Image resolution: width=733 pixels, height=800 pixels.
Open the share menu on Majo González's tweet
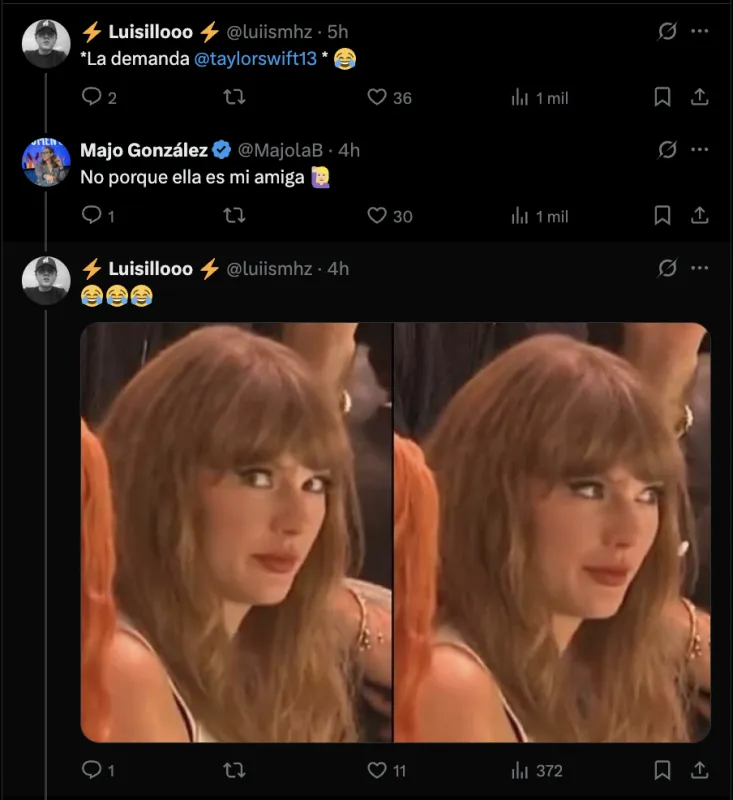699,215
